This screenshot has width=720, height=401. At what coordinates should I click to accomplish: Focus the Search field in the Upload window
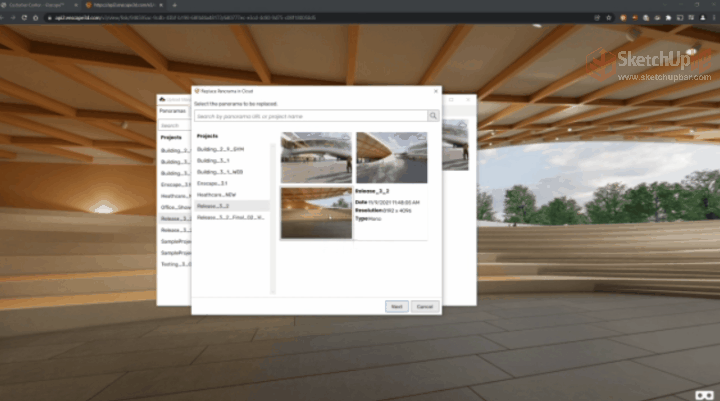click(x=174, y=125)
